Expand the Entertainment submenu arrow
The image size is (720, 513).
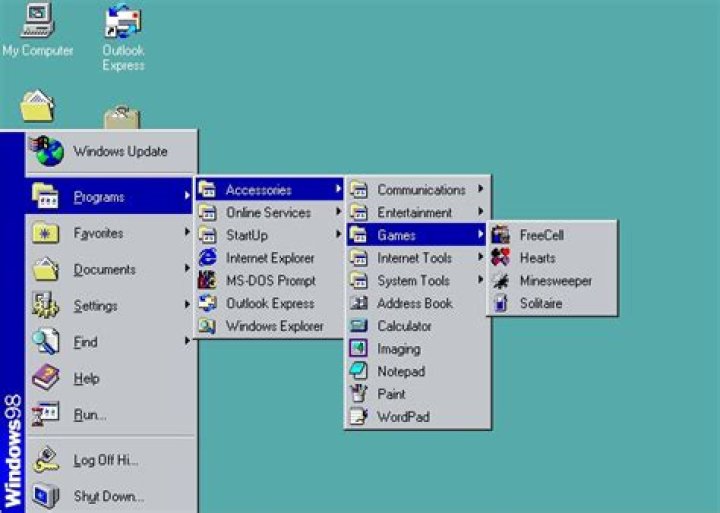tap(481, 212)
